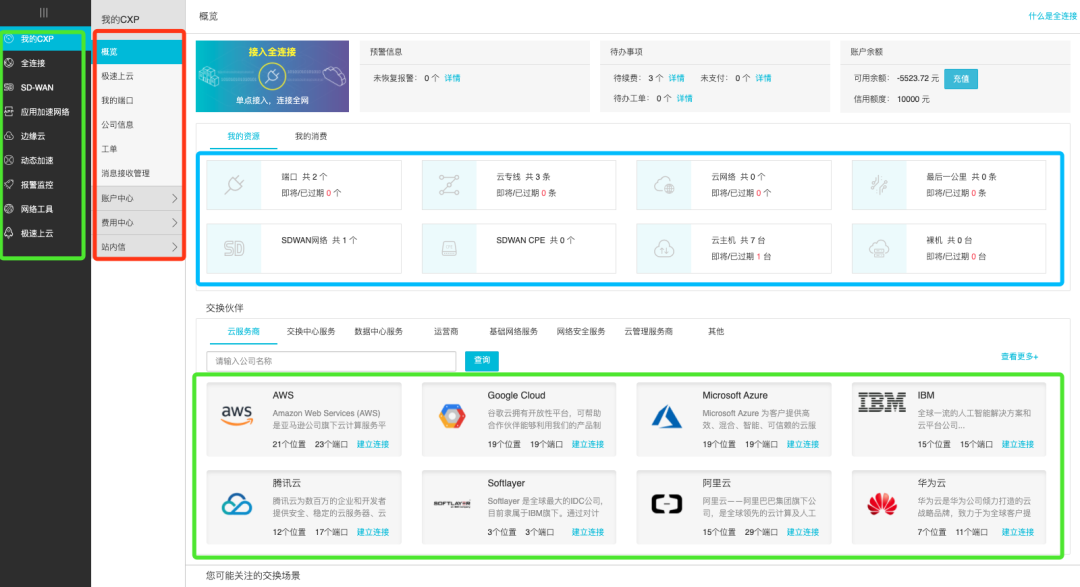The image size is (1080, 587).
Task: Collapse sidebar using the top hamburger icon
Action: tap(44, 12)
